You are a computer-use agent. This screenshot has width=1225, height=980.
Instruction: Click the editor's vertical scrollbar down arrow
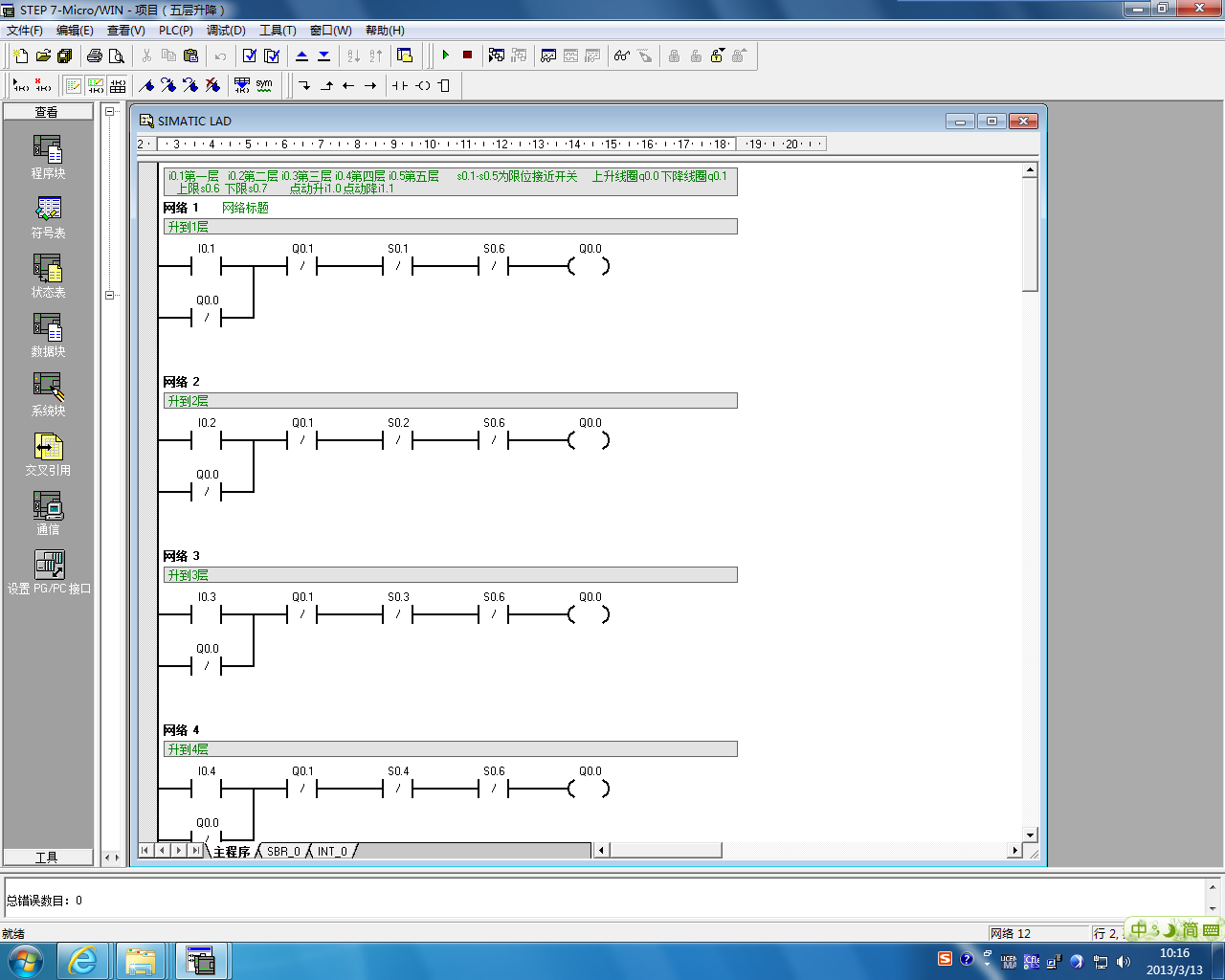1030,835
